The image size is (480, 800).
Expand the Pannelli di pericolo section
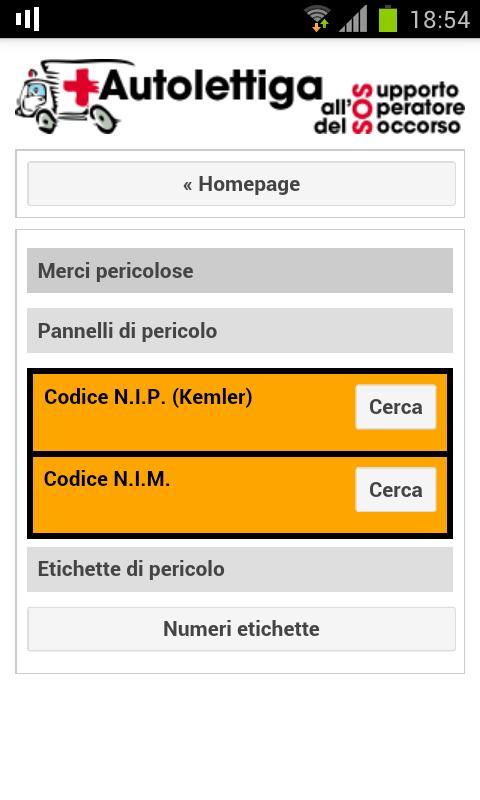click(240, 331)
